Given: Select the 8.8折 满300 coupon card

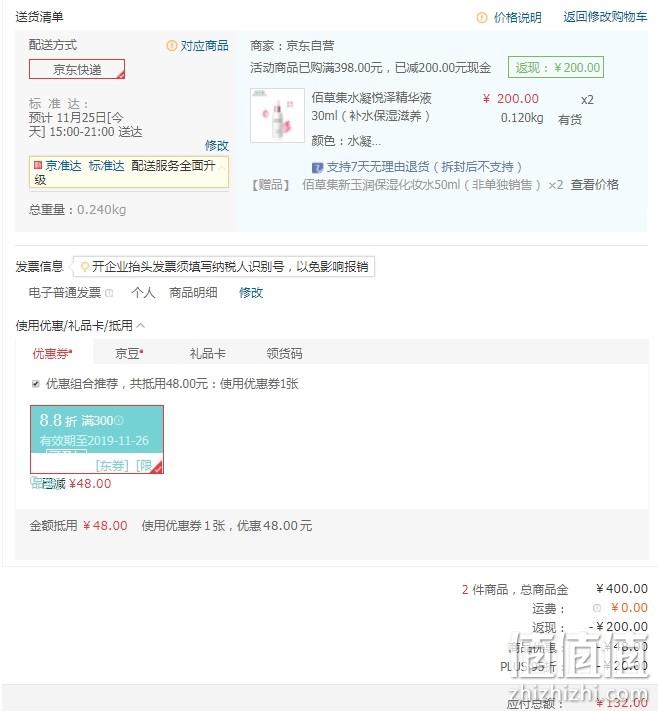Looking at the screenshot, I should (x=97, y=439).
